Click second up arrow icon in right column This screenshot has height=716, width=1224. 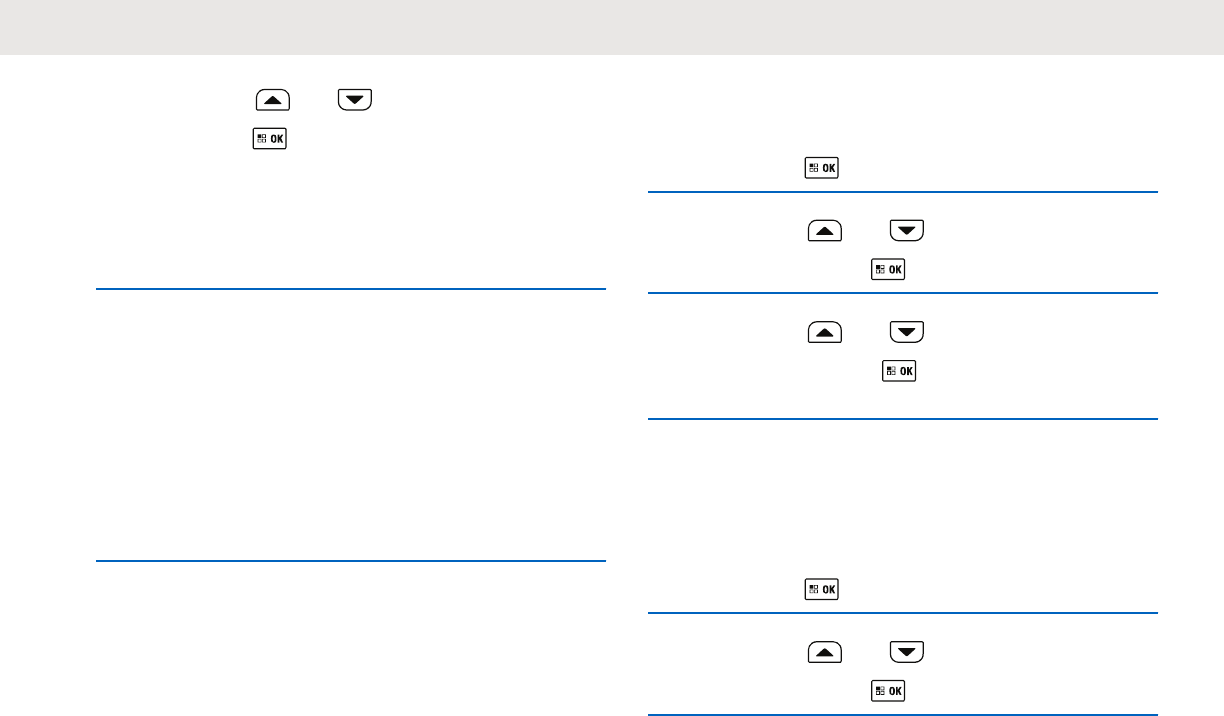tap(824, 333)
